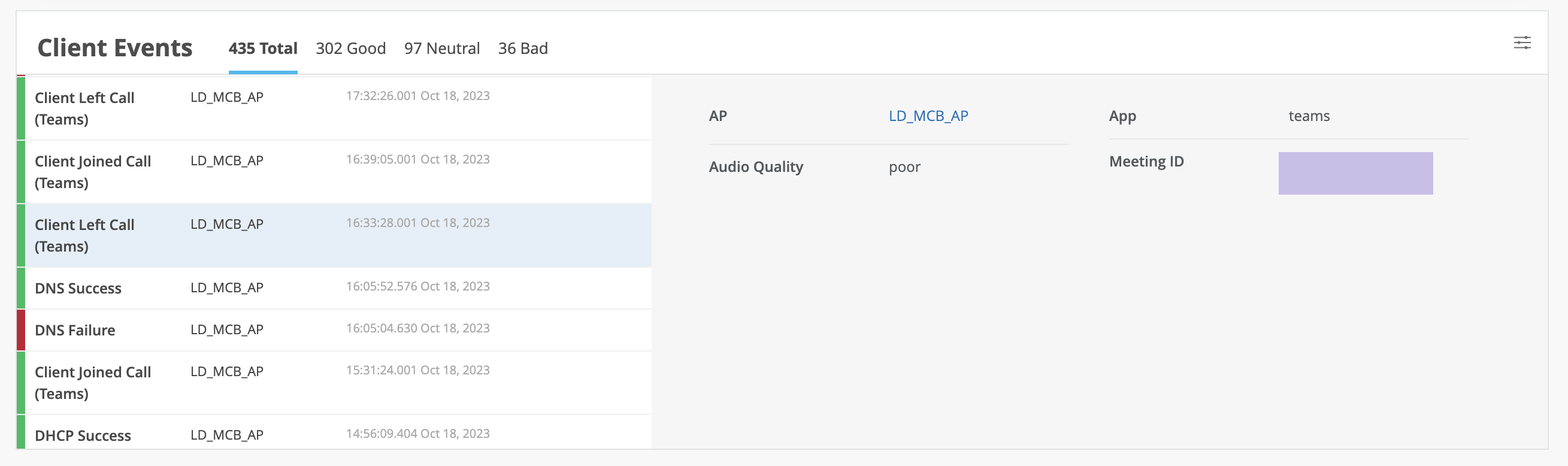This screenshot has height=466, width=1568.
Task: Click the LD_MCB_AP name in the DHCP Success row
Action: pos(227,435)
